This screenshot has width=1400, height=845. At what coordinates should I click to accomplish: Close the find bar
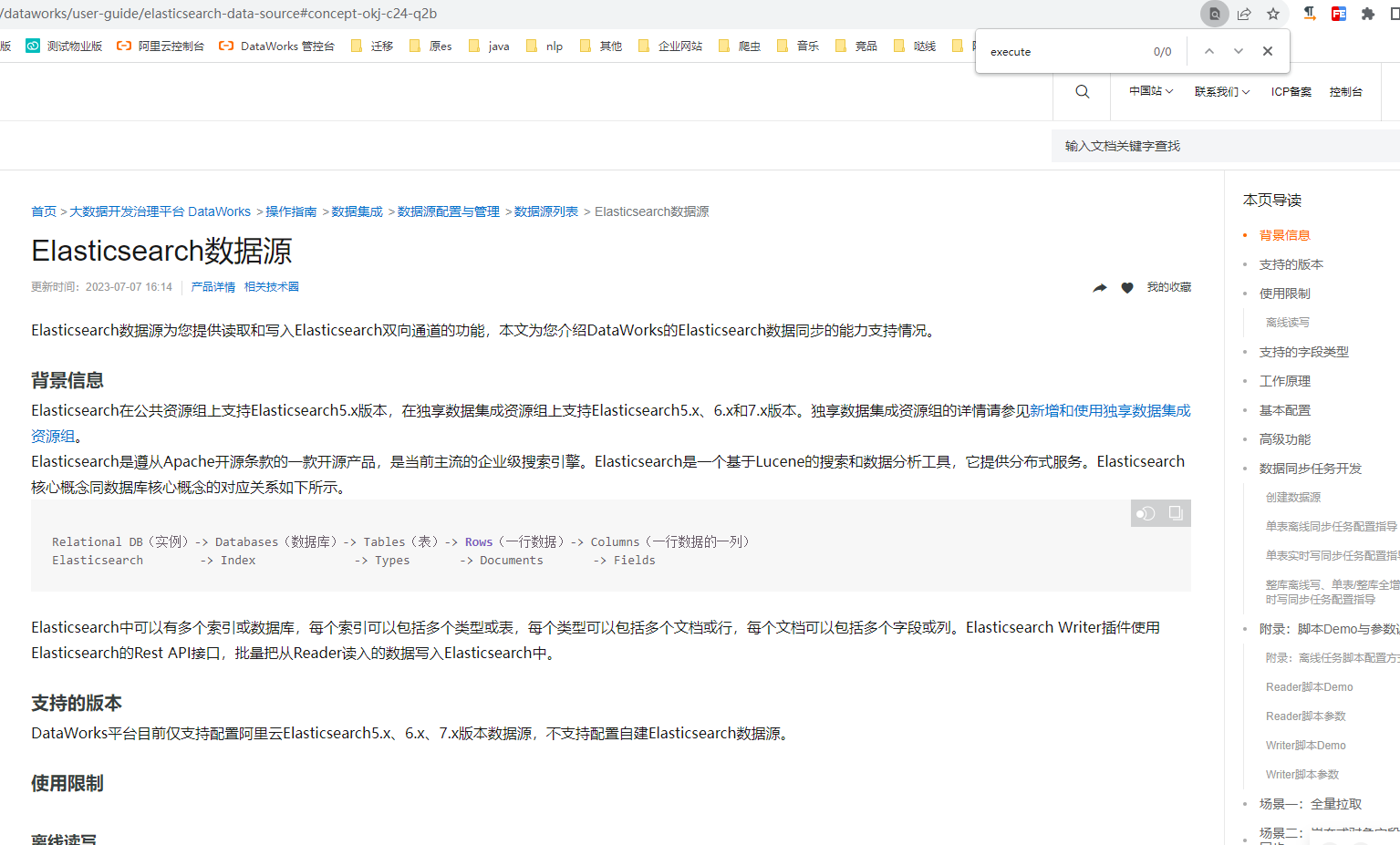tap(1268, 52)
